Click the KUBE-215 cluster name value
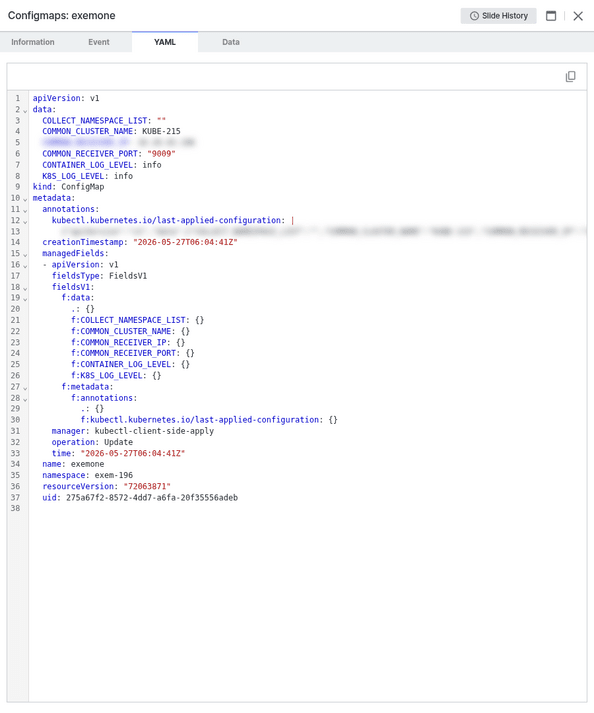This screenshot has height=713, width=594. [x=161, y=131]
